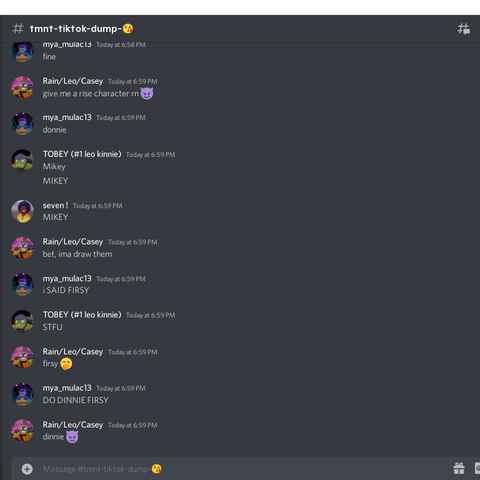
Task: Click username 'seven !' above MIKEY message
Action: point(55,205)
